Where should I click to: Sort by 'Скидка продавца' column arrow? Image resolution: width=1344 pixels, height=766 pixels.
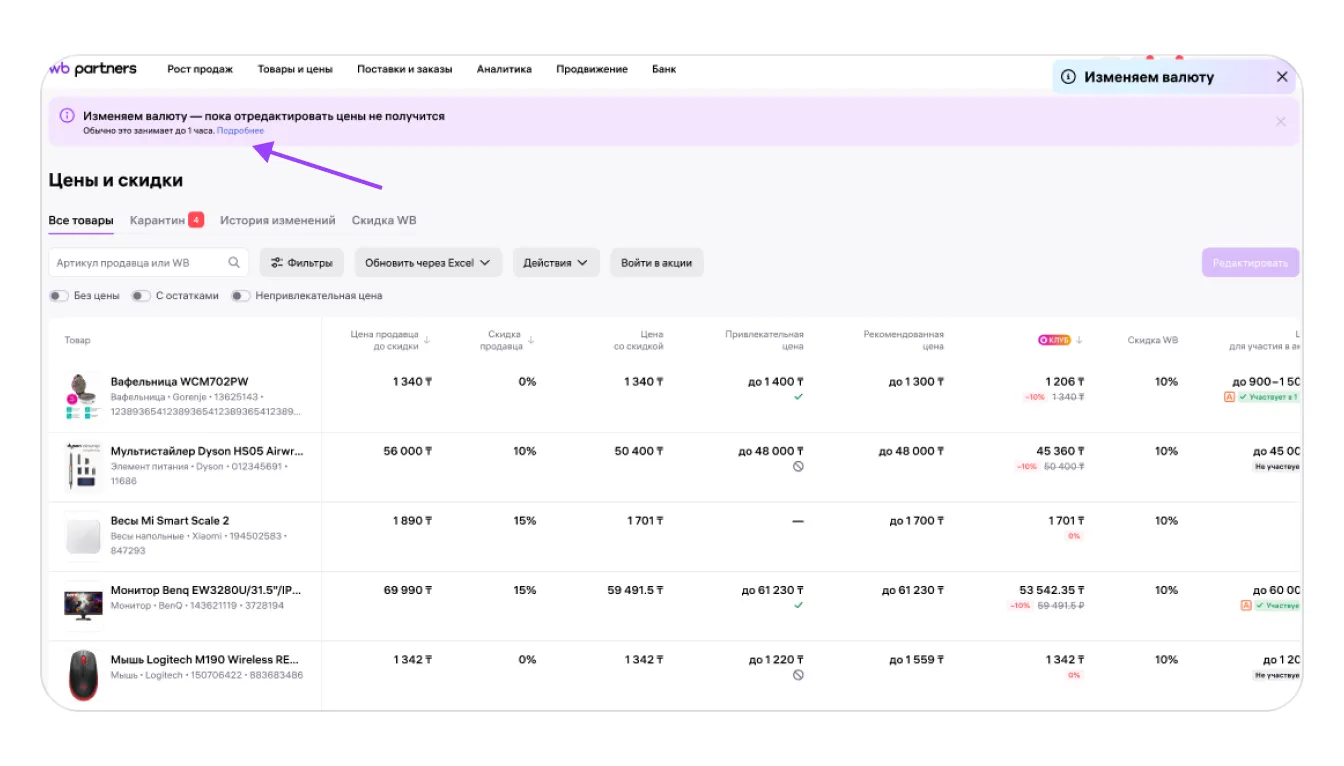click(531, 340)
